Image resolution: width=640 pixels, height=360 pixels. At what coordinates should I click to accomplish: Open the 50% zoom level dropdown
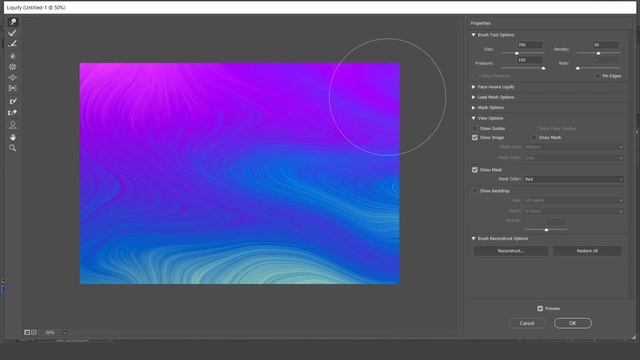pyautogui.click(x=65, y=333)
